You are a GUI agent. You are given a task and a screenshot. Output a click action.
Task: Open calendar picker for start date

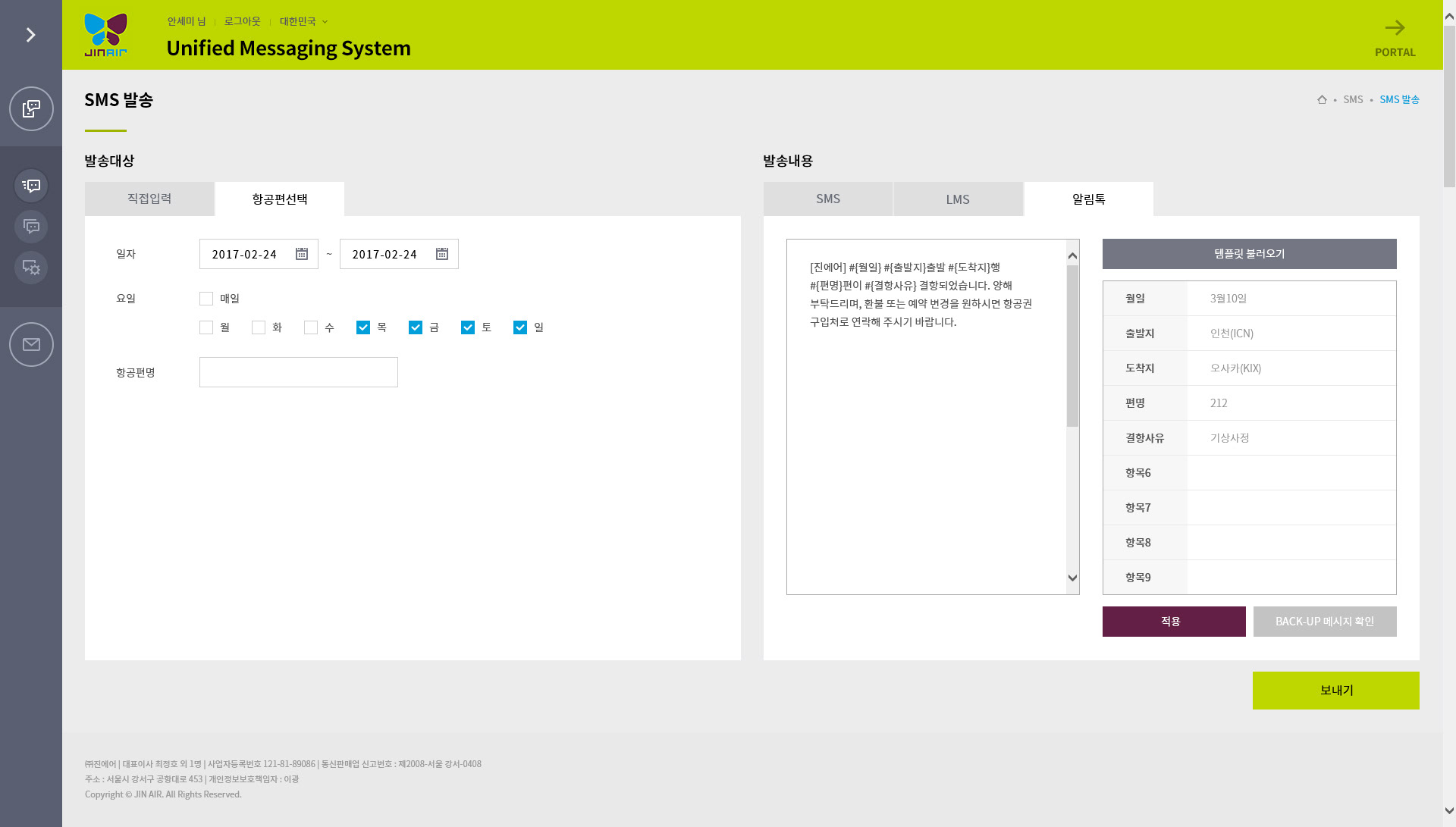[302, 254]
